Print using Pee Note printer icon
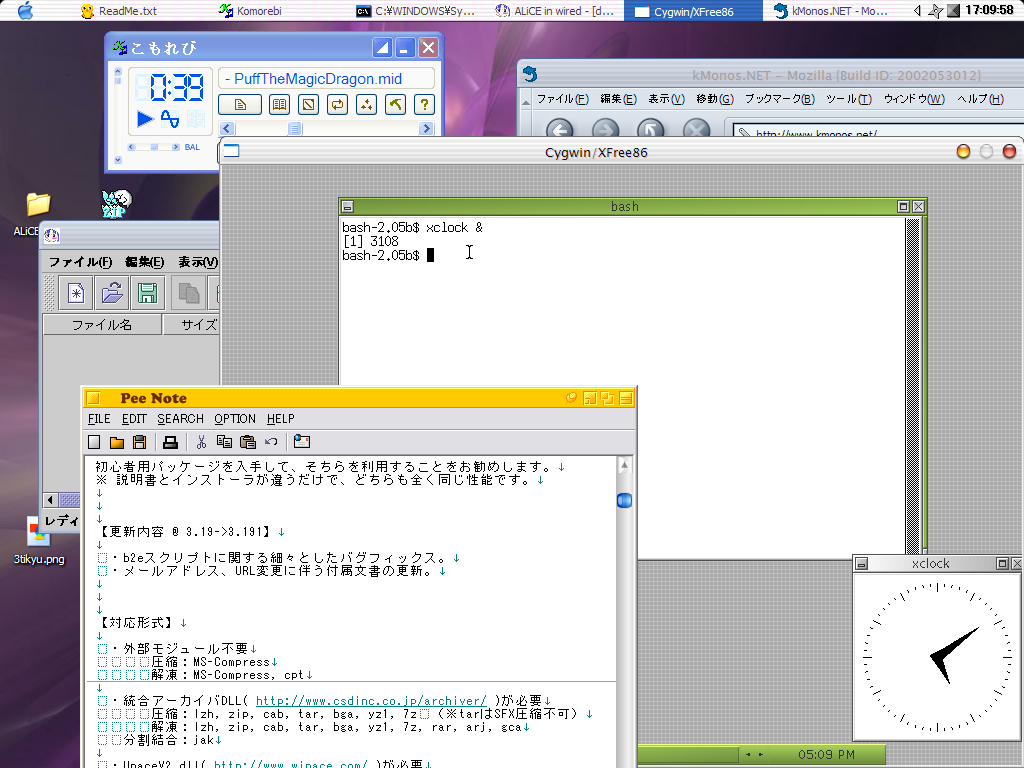 tap(170, 442)
